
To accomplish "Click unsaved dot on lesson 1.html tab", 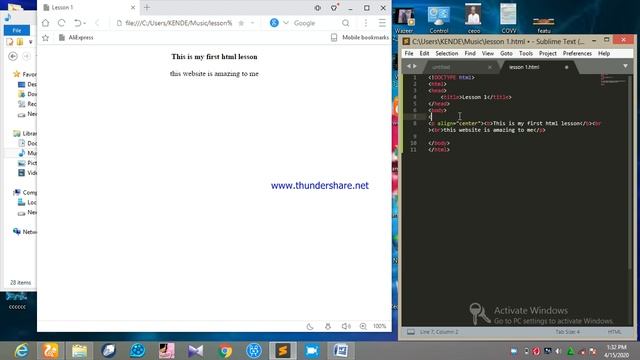I will pos(567,67).
